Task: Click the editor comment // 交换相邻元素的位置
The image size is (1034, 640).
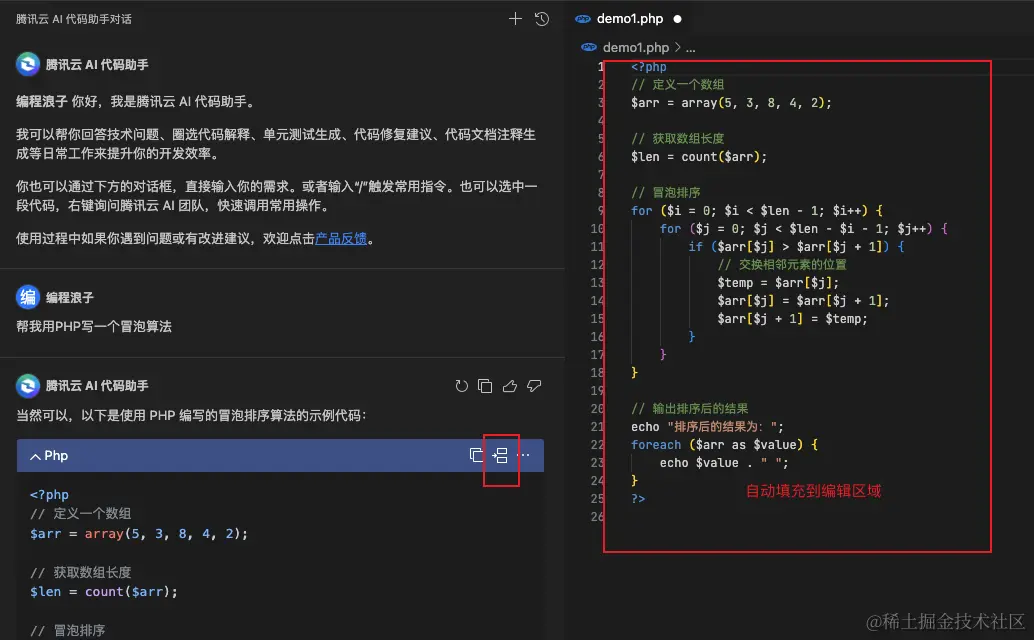Action: 782,264
